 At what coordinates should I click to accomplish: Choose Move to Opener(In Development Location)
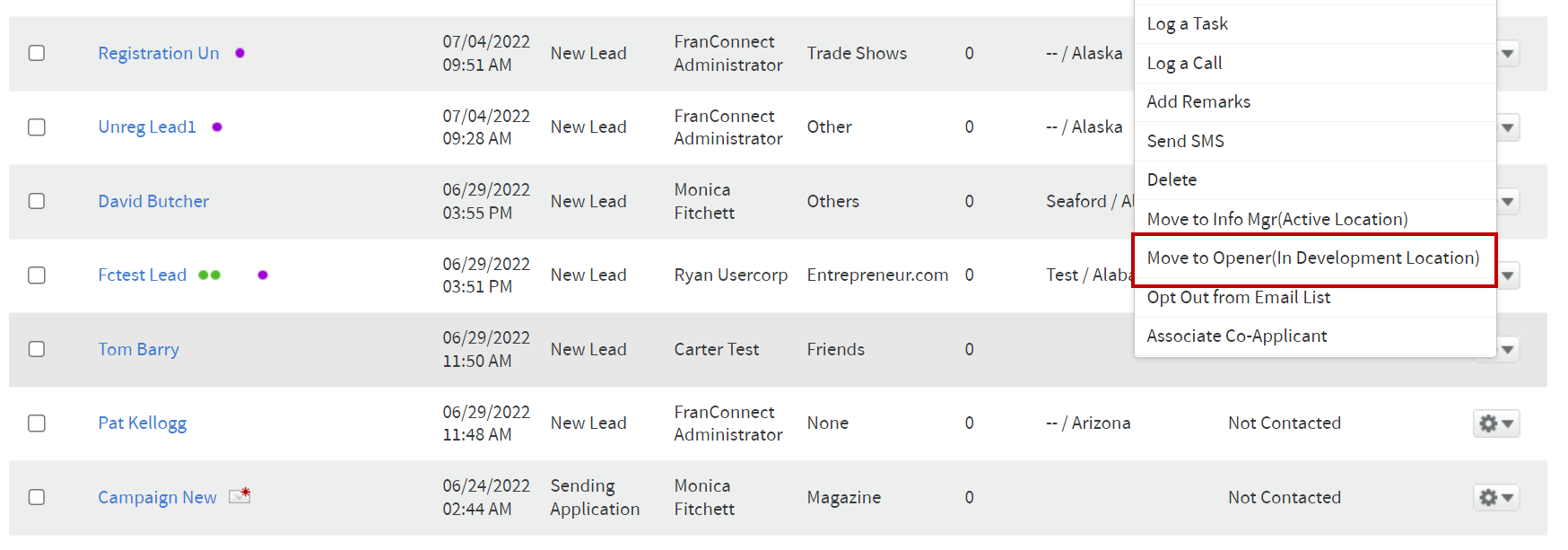tap(1314, 258)
